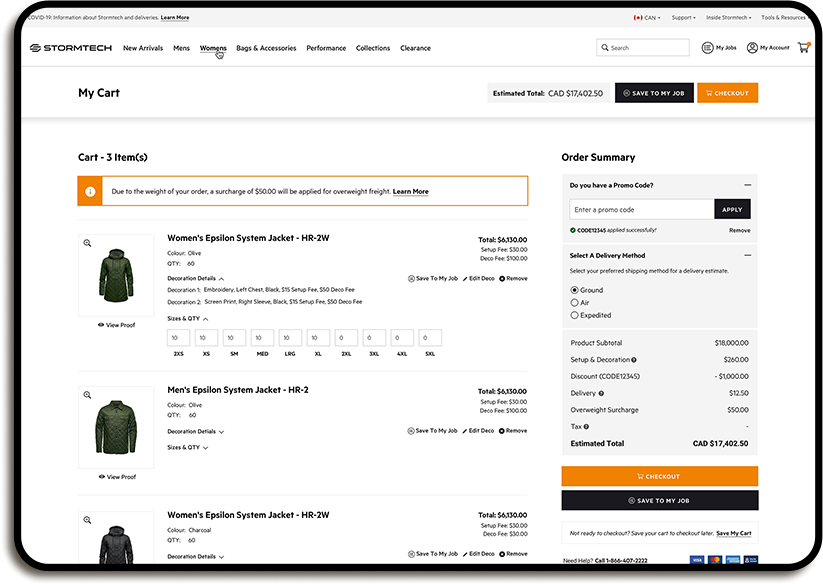Select Expedited delivery method
This screenshot has height=584, width=823.
[x=574, y=315]
